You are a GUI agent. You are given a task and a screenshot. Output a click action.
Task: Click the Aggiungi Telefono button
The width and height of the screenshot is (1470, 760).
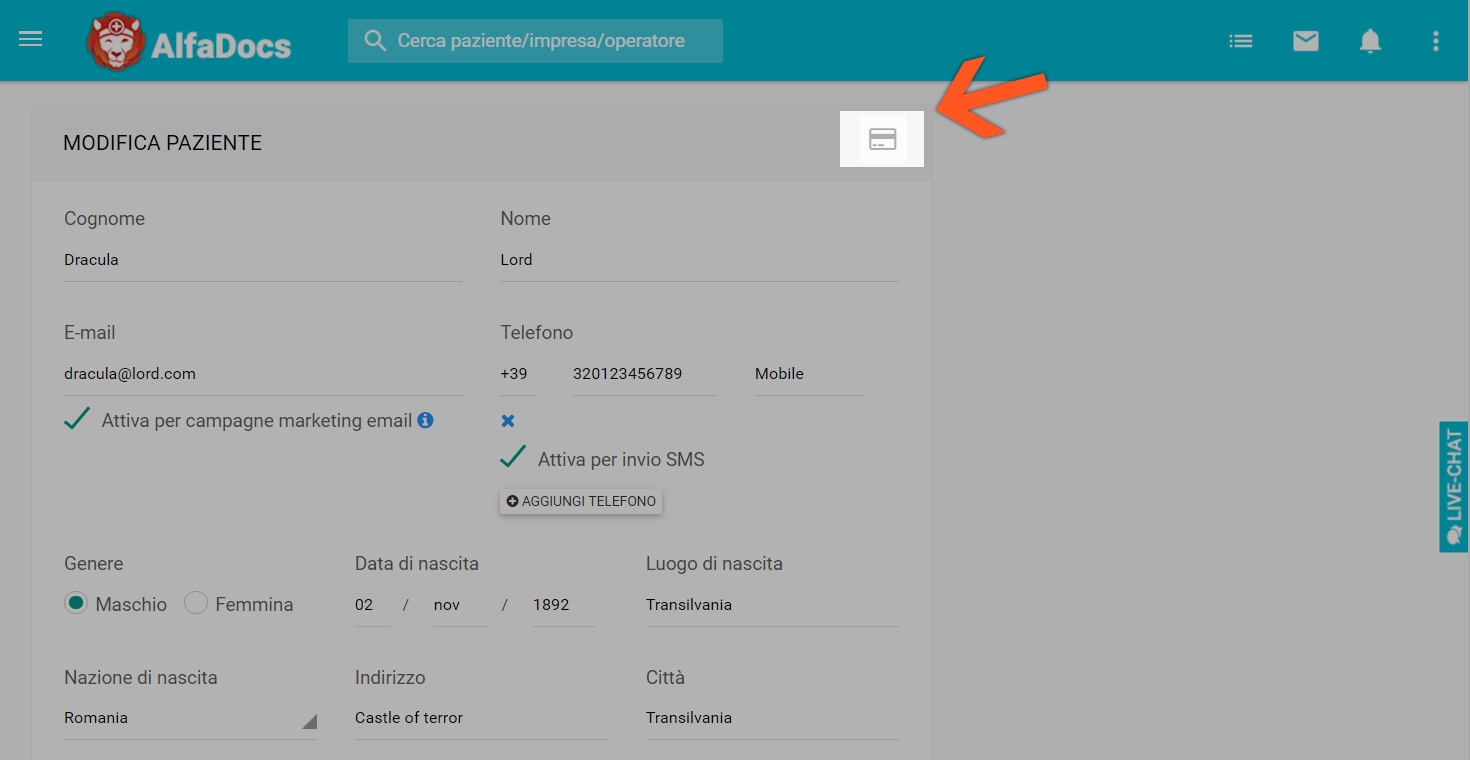581,501
